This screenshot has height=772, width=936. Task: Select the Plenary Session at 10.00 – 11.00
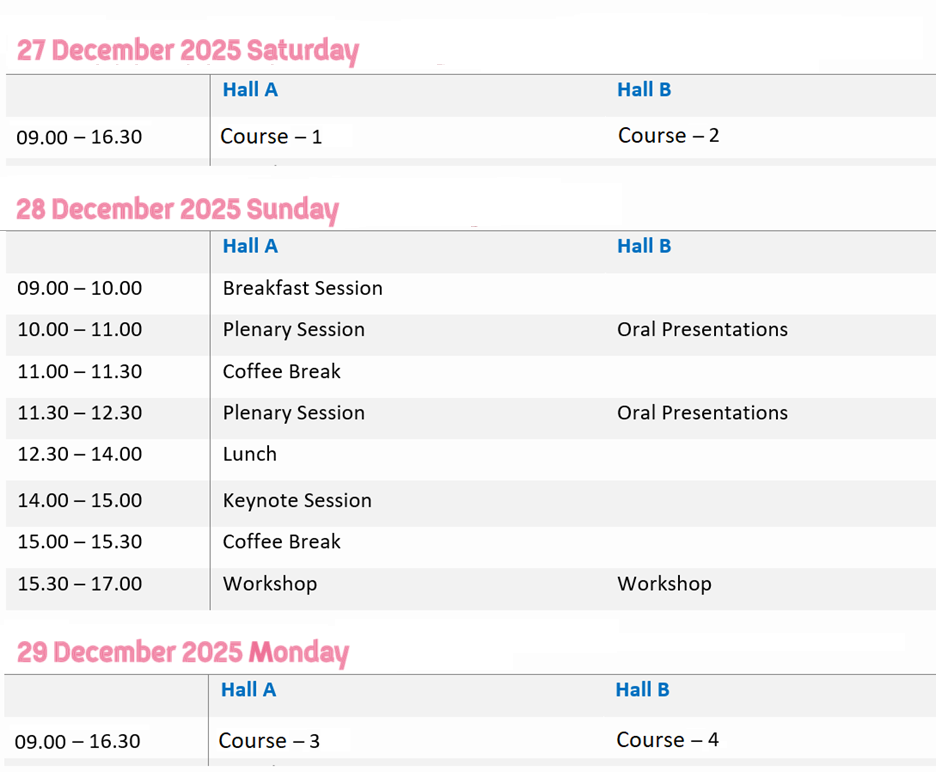coord(293,330)
